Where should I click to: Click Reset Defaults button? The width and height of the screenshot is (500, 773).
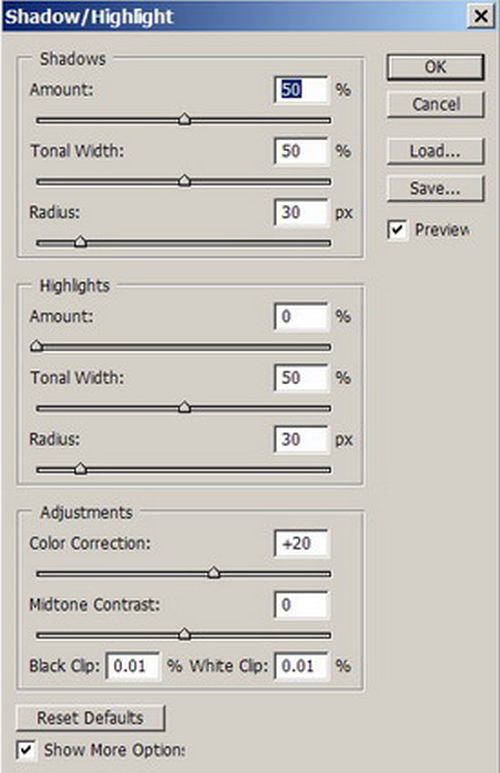[x=91, y=718]
